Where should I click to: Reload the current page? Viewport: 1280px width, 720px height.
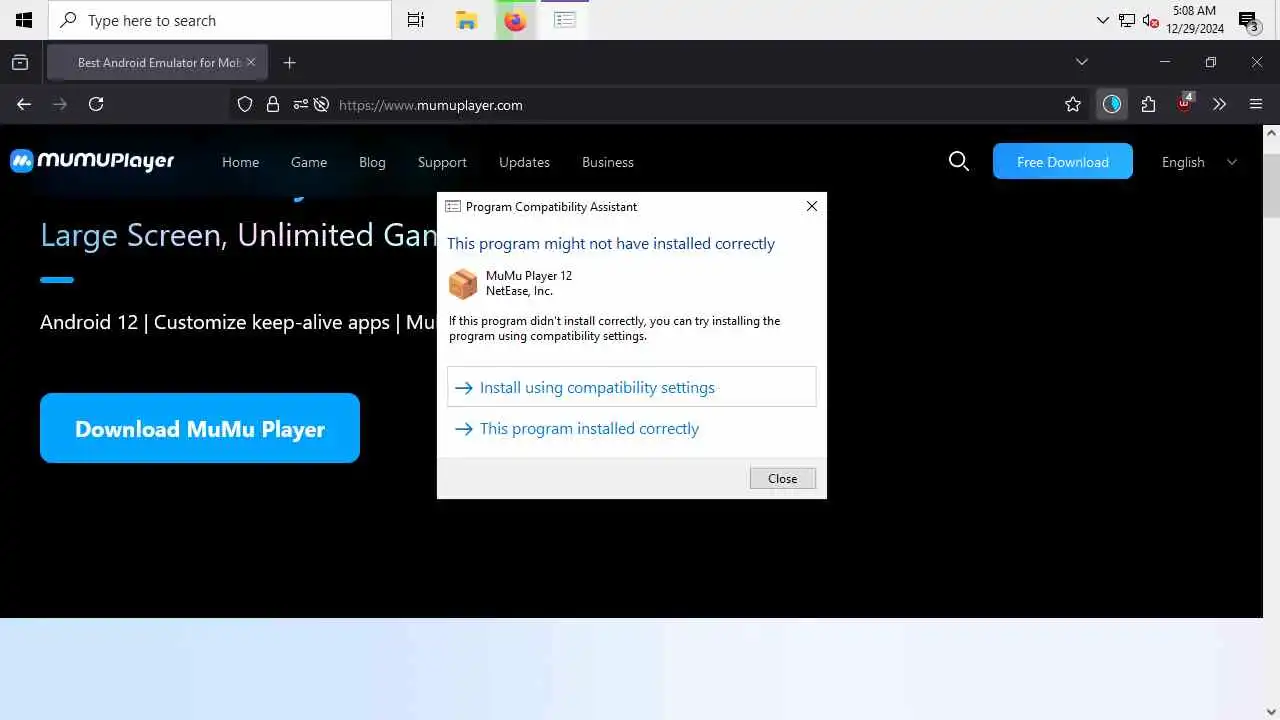pyautogui.click(x=96, y=104)
